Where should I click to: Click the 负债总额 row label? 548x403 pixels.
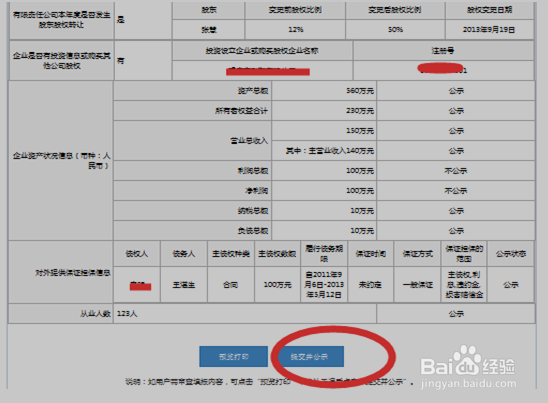point(253,231)
